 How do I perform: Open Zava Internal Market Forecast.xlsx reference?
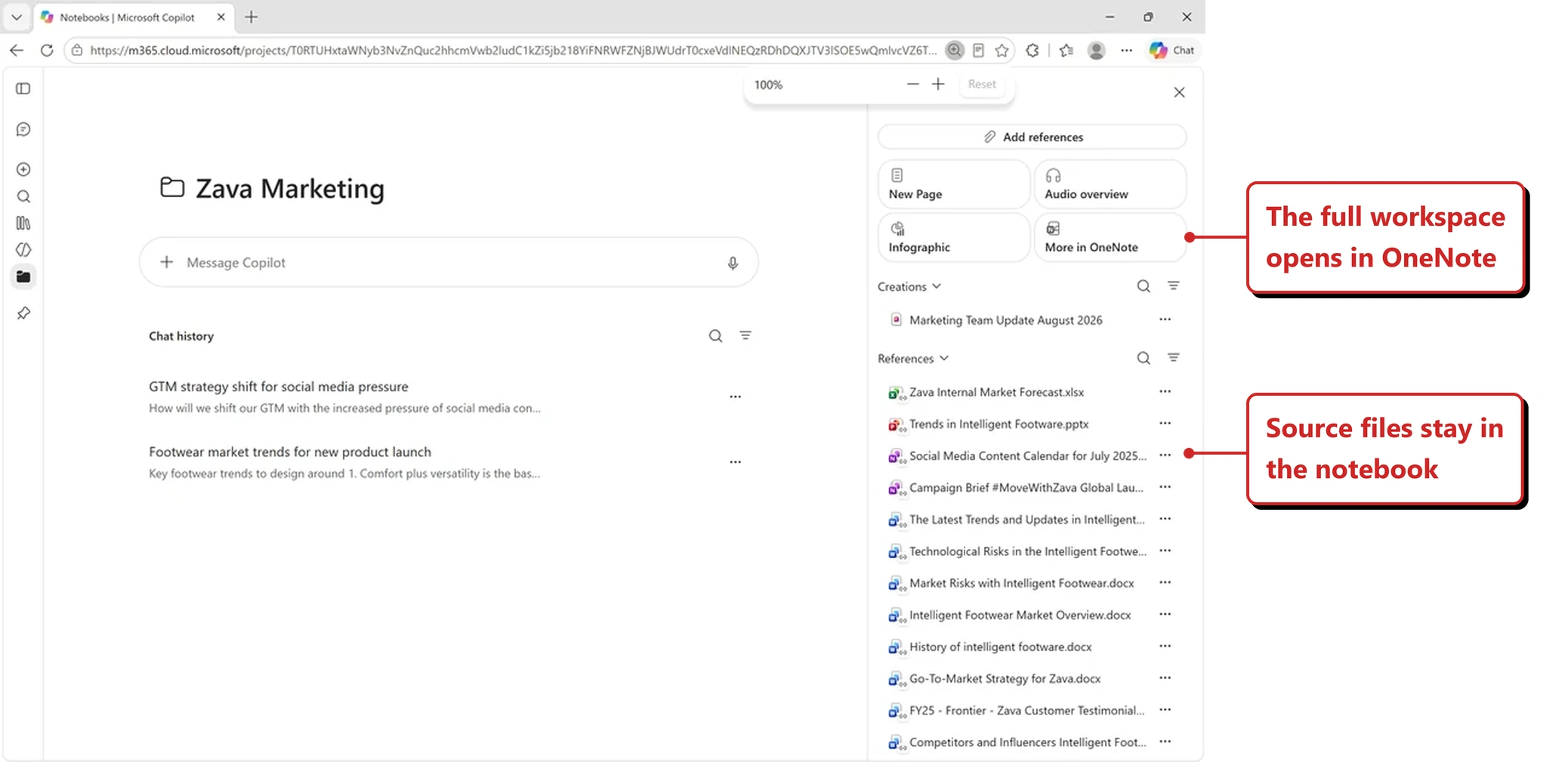point(996,392)
